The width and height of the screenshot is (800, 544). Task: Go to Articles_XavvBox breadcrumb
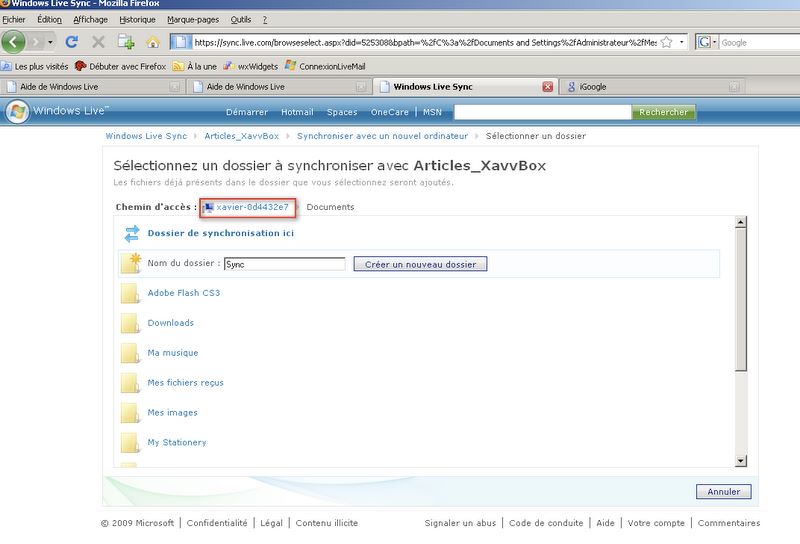(x=241, y=136)
